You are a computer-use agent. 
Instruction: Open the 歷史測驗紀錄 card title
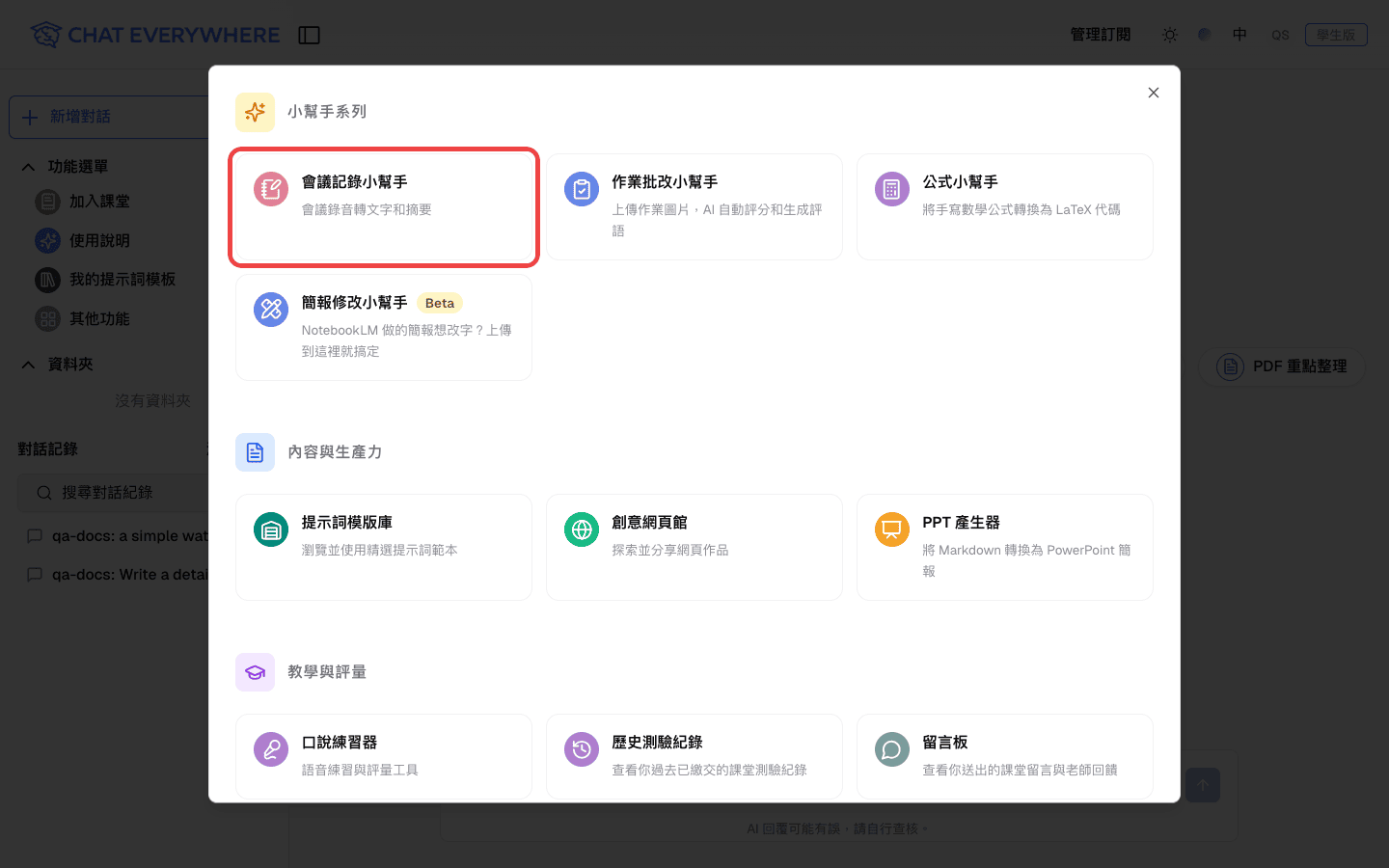(657, 743)
